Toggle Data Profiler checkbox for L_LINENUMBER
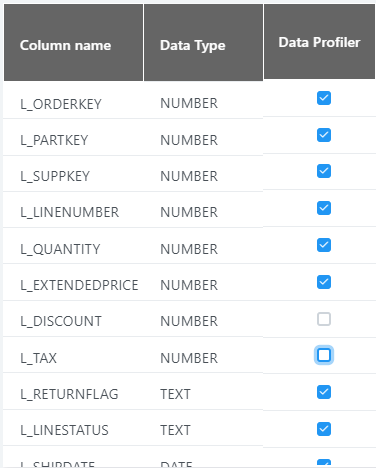The width and height of the screenshot is (376, 468). [x=324, y=208]
